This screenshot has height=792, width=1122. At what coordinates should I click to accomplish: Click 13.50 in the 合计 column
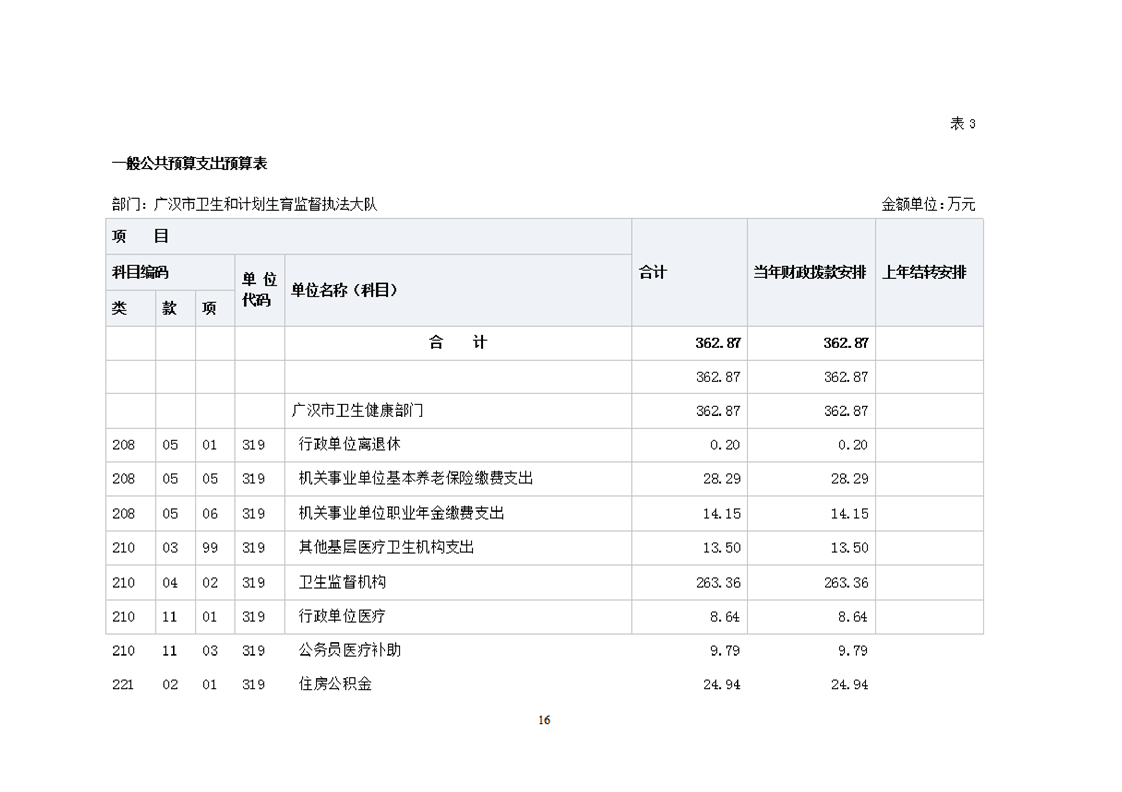tap(721, 548)
